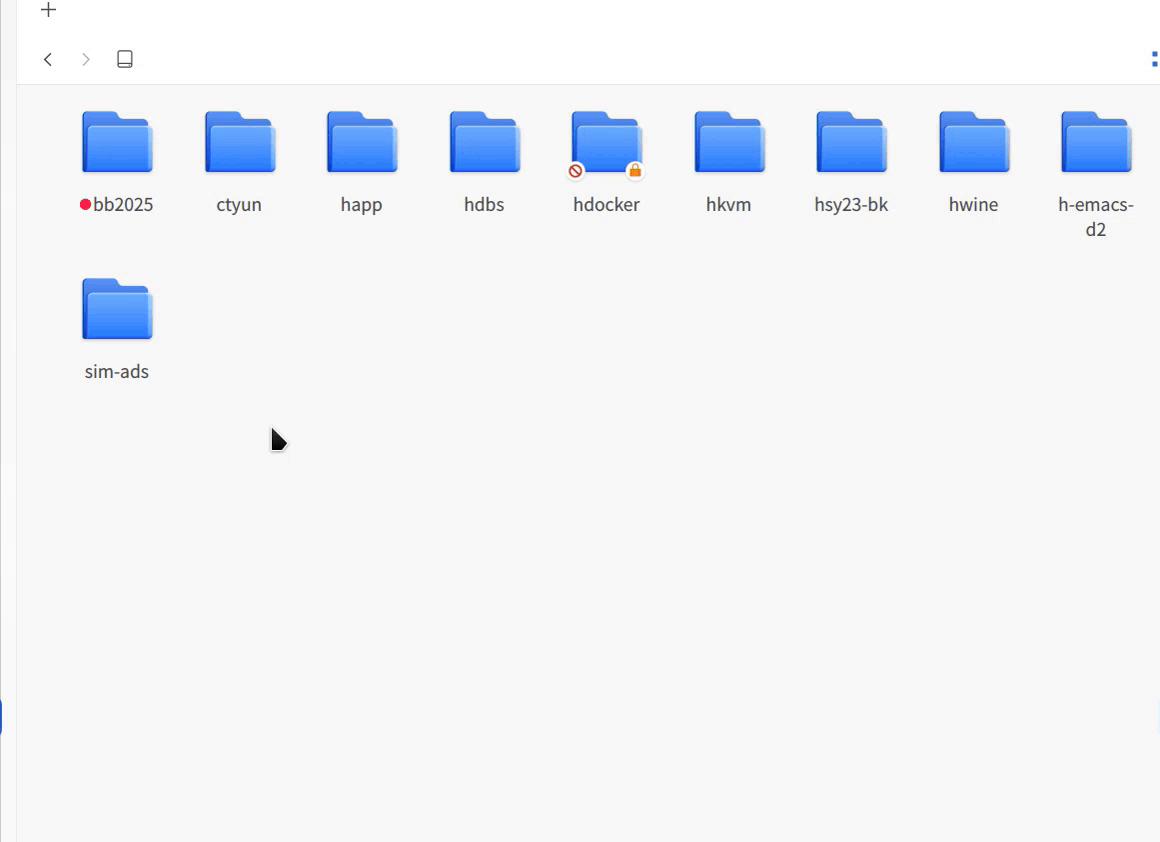Viewport: 1160px width, 842px height.
Task: Click the ctyun folder name
Action: [x=239, y=205]
